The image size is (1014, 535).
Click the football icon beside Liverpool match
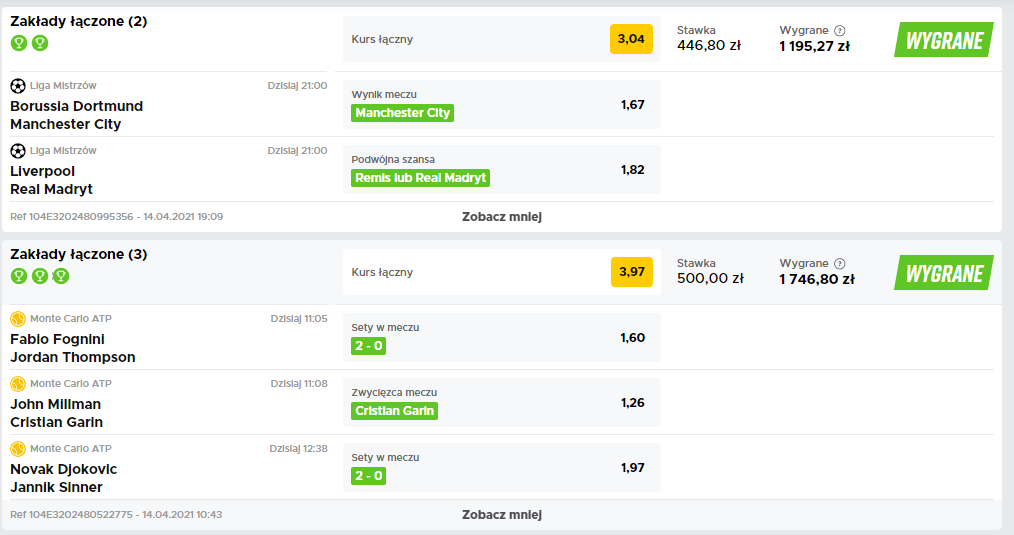pos(18,151)
